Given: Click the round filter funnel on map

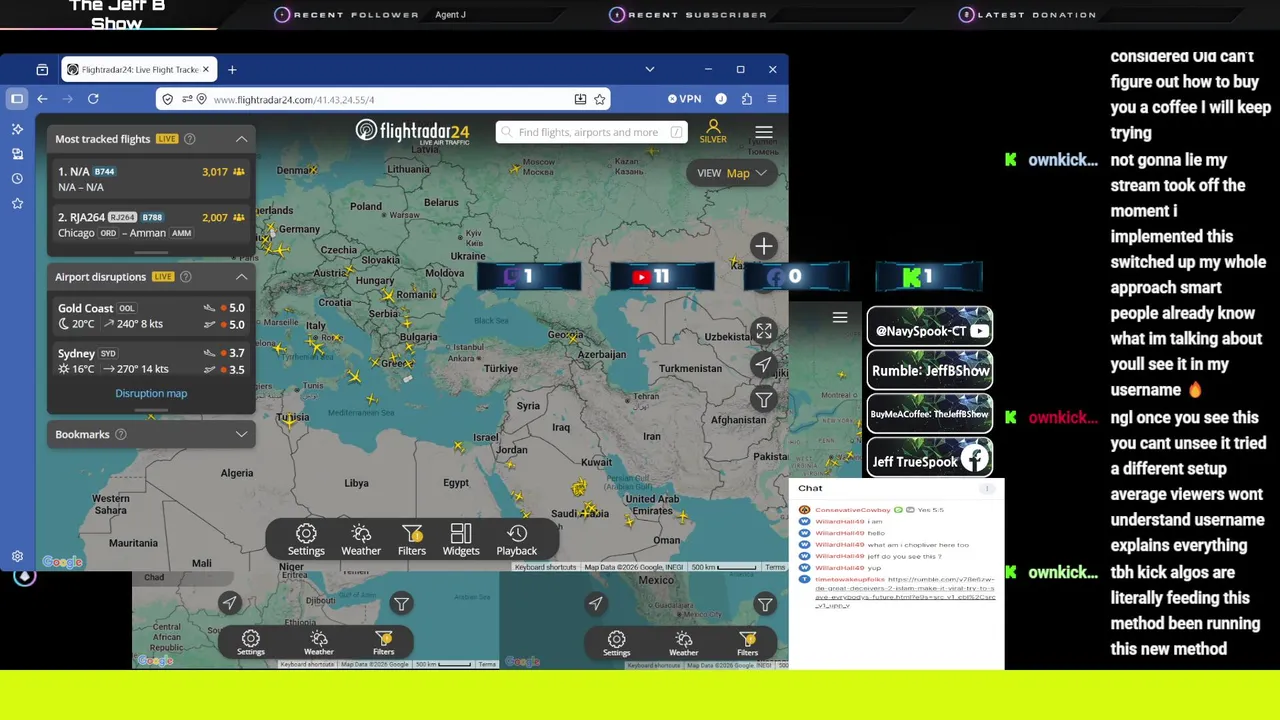Looking at the screenshot, I should tap(764, 400).
